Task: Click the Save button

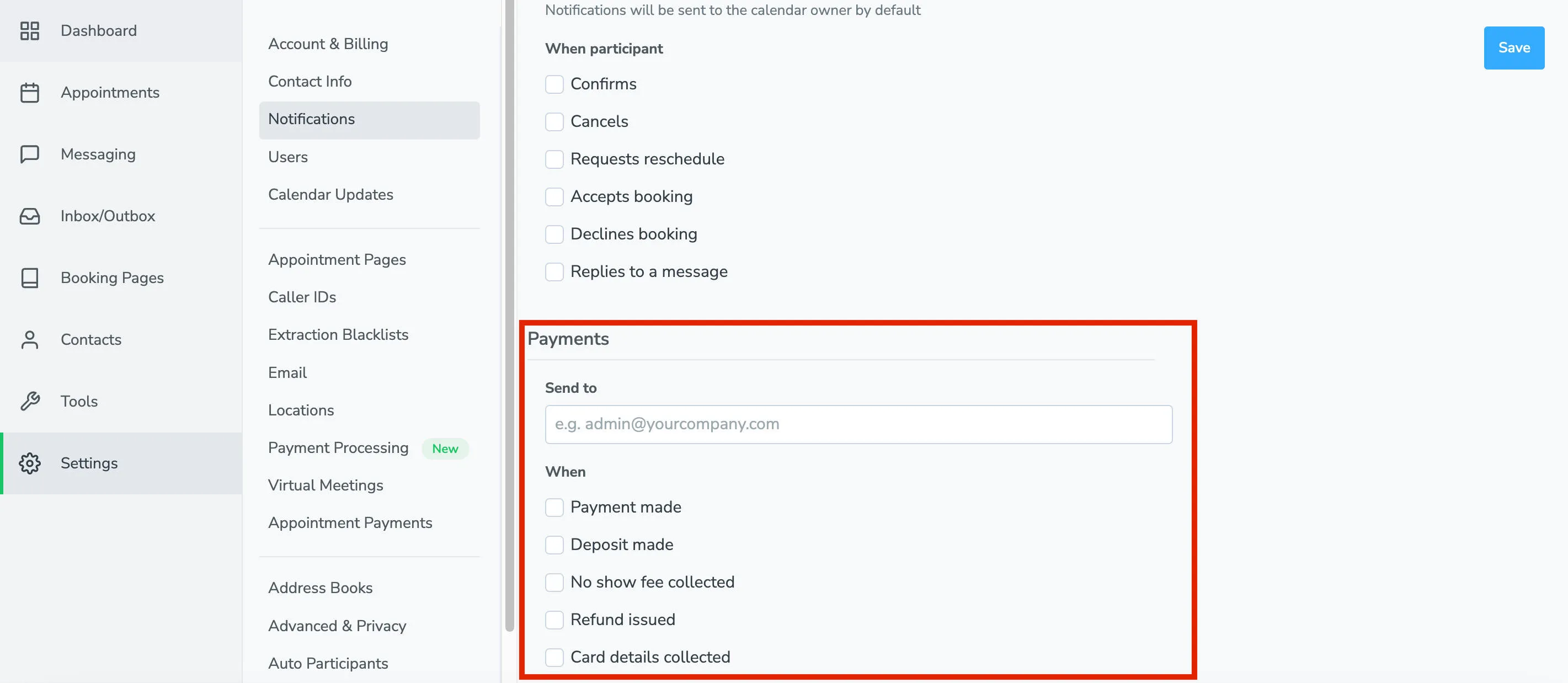Action: coord(1514,47)
